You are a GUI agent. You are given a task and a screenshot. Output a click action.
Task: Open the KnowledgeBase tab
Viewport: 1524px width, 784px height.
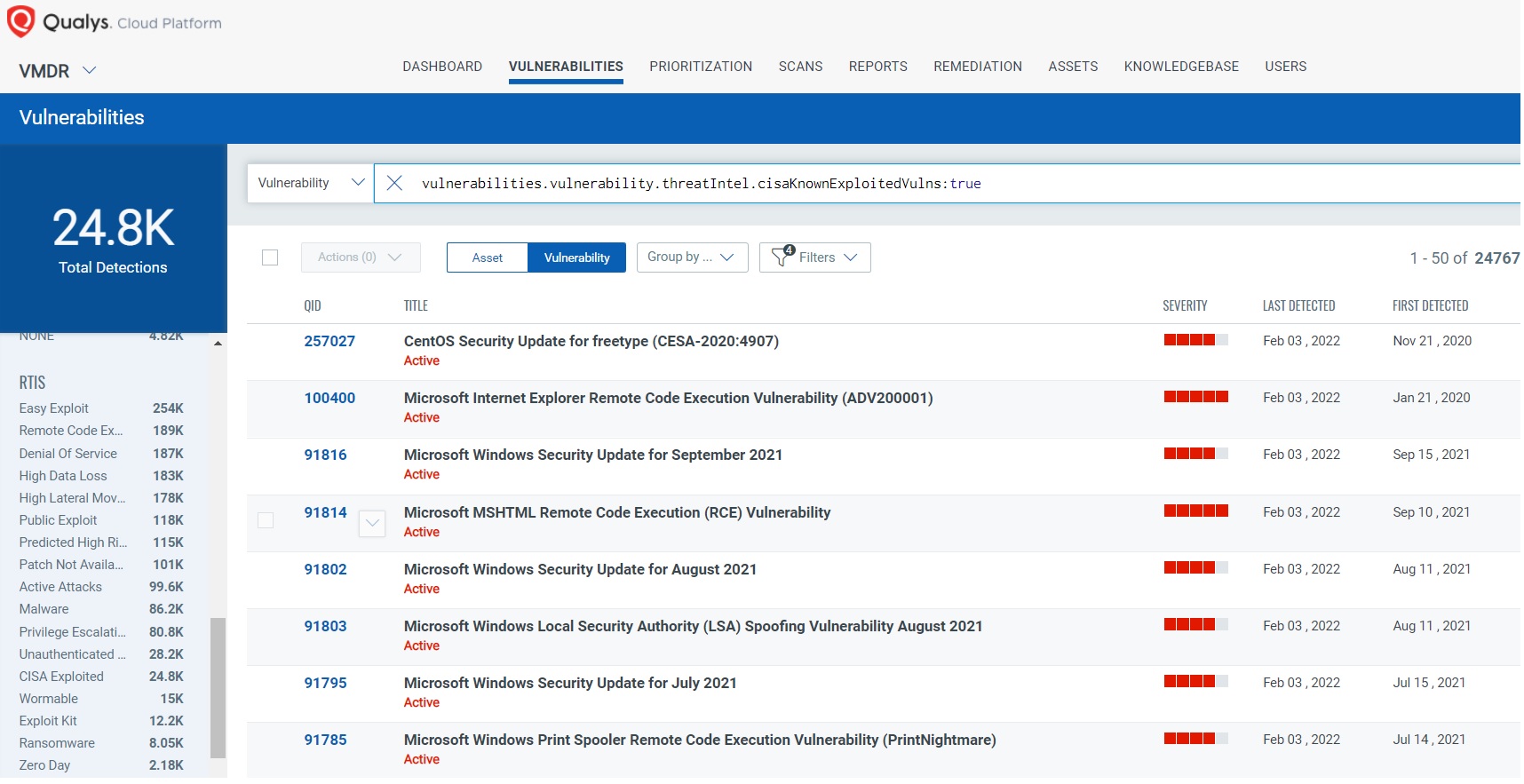point(1181,67)
